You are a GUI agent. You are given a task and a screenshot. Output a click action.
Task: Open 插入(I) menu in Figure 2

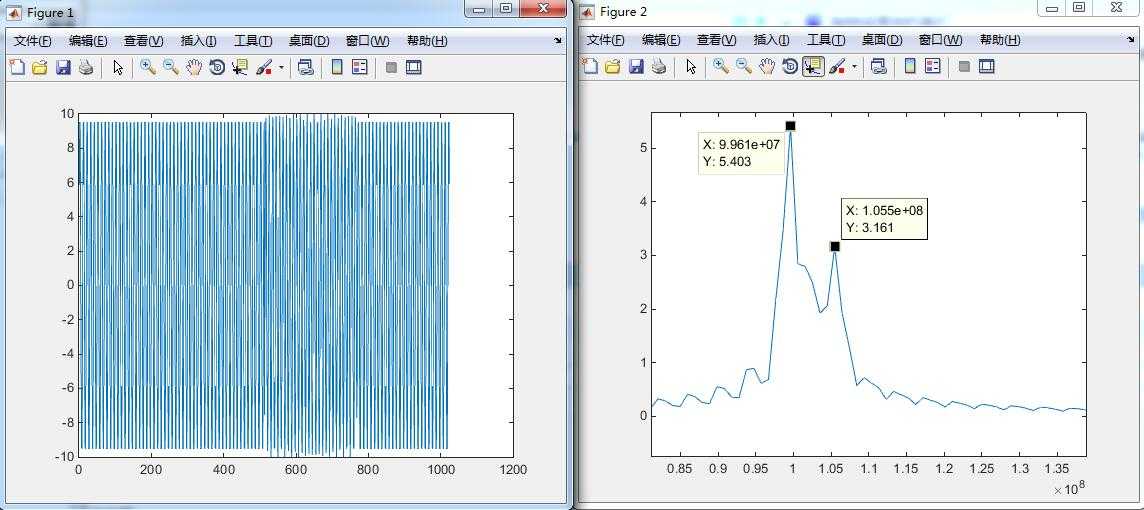771,40
